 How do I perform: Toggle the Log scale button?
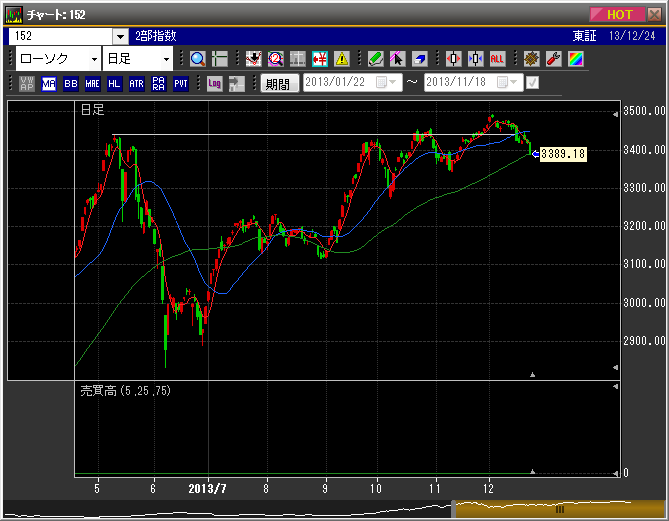(213, 84)
